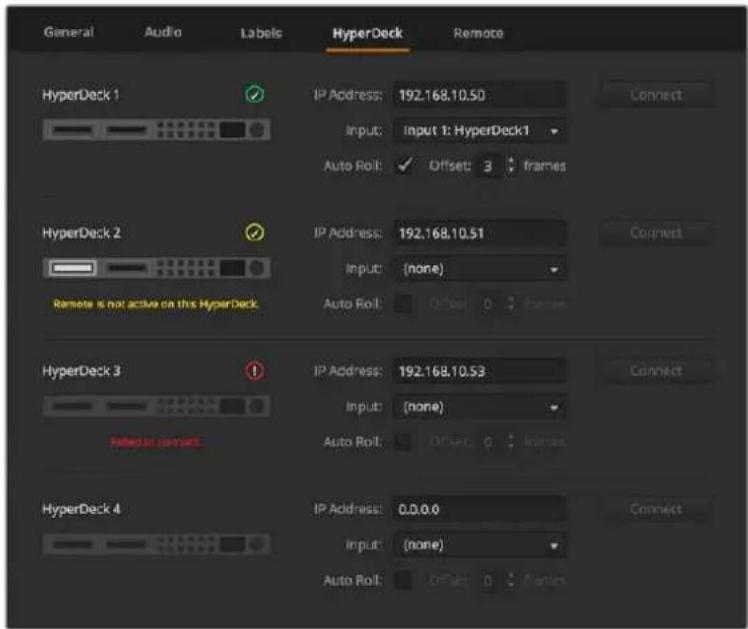Click HyperDeck 1 offset value 3
Viewport: 748px width, 629px height.
(488, 166)
